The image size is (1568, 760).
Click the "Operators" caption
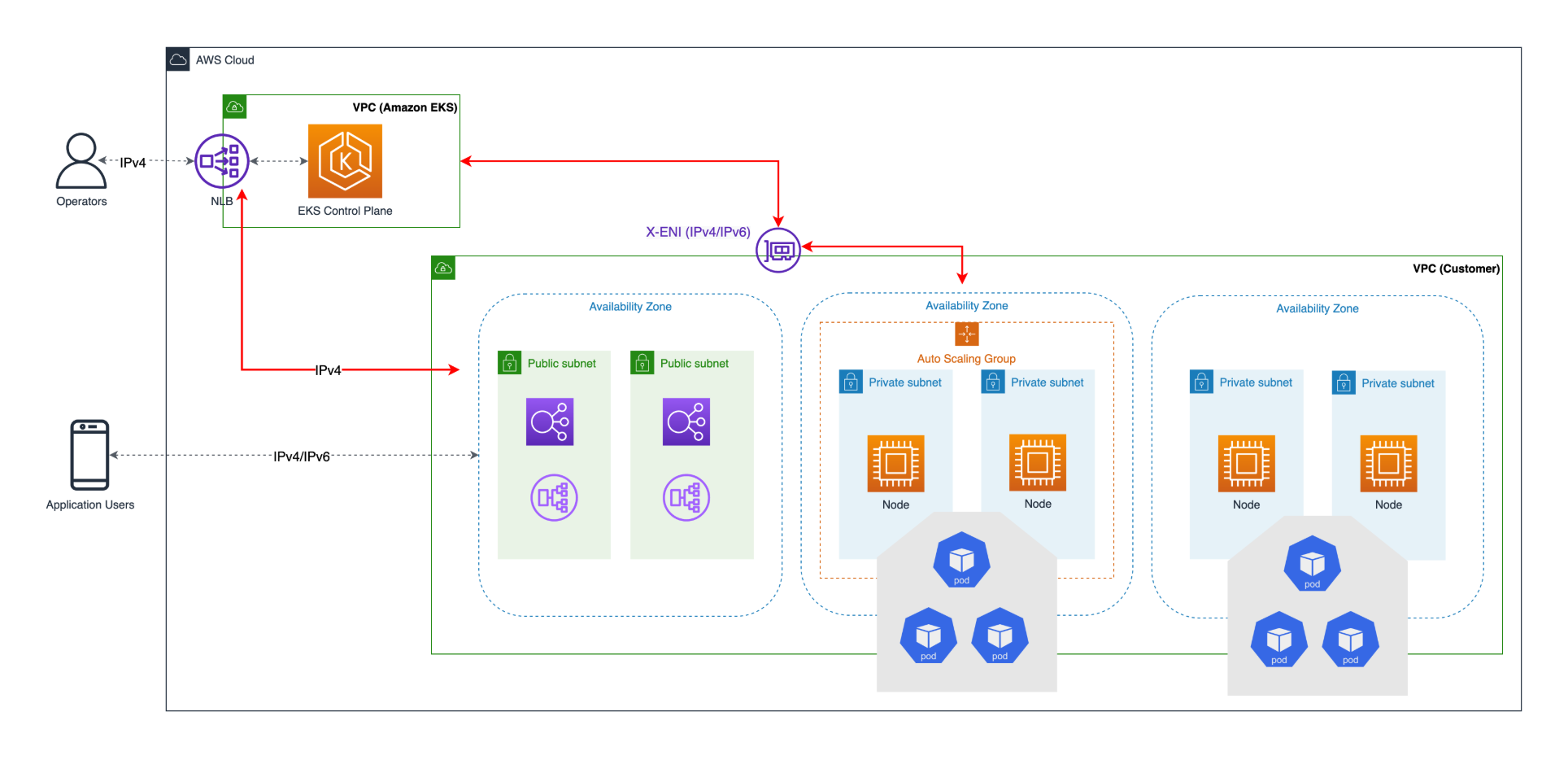tap(81, 202)
